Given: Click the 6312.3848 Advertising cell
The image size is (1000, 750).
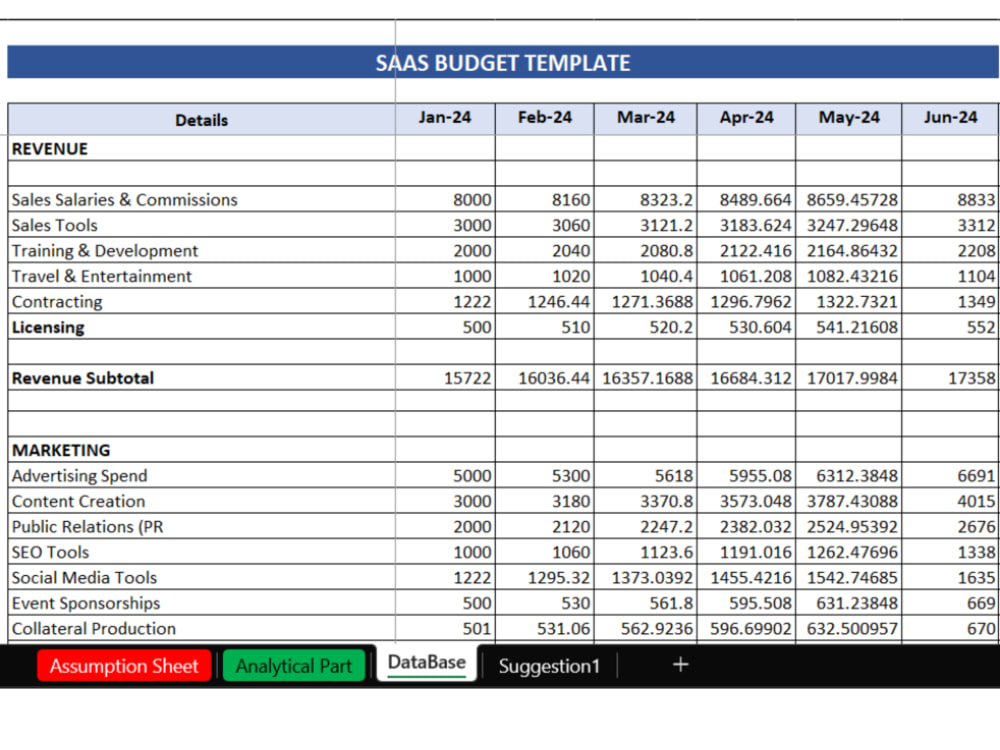Looking at the screenshot, I should (849, 475).
